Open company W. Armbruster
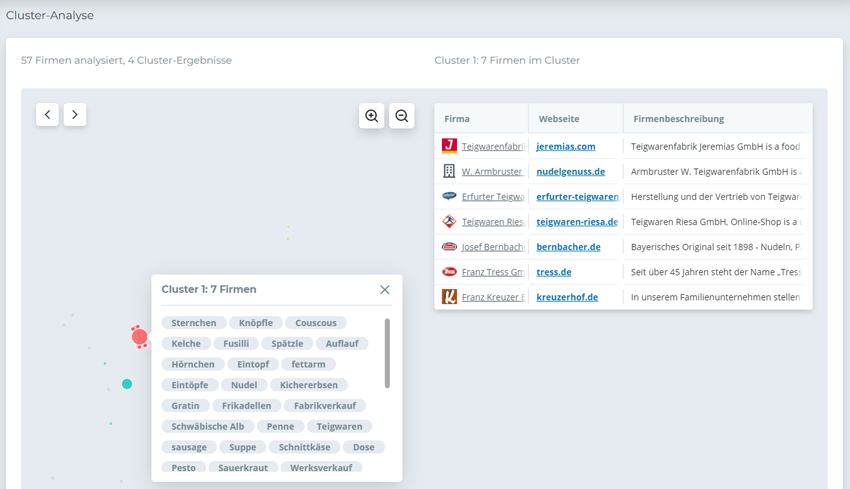Screen dimensions: 850x489 [493, 171]
